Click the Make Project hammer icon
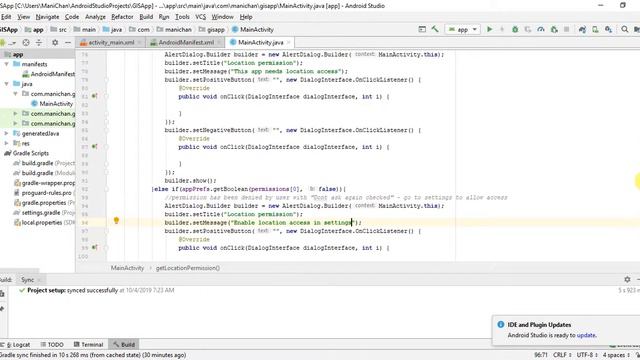Image resolution: width=640 pixels, height=360 pixels. [x=435, y=29]
